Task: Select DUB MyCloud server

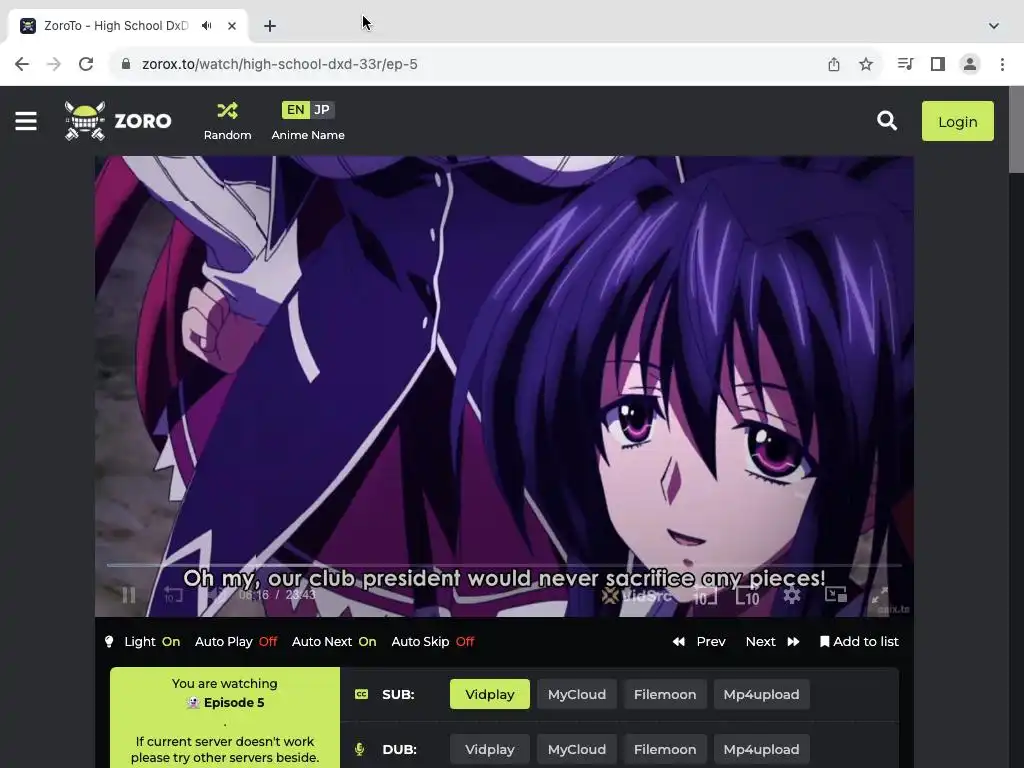Action: (577, 749)
